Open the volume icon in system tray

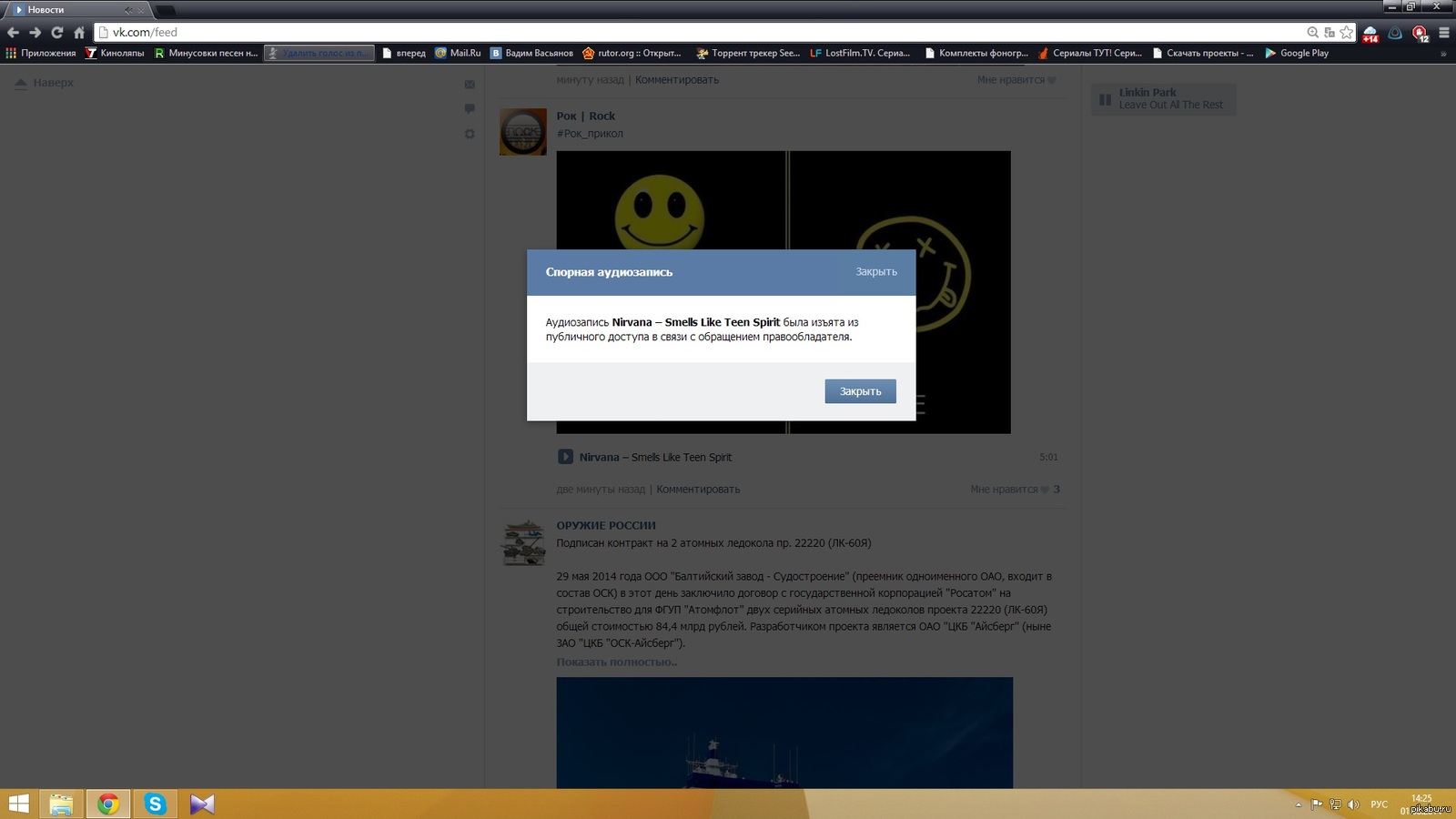click(x=1353, y=804)
